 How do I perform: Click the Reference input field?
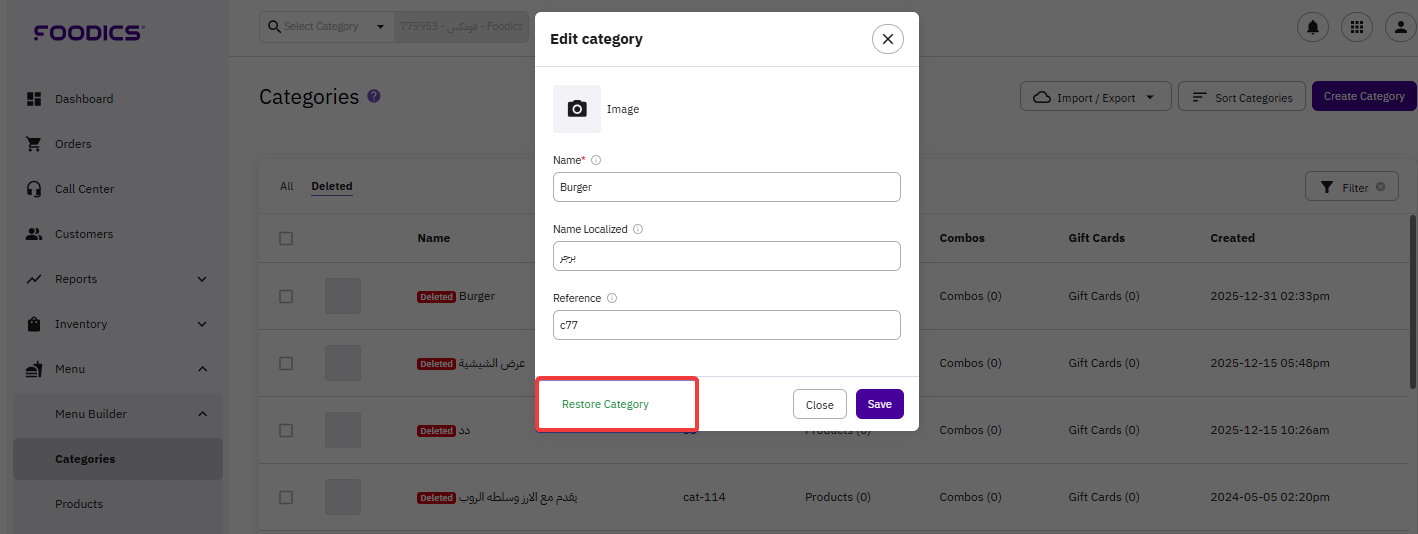[x=726, y=325]
